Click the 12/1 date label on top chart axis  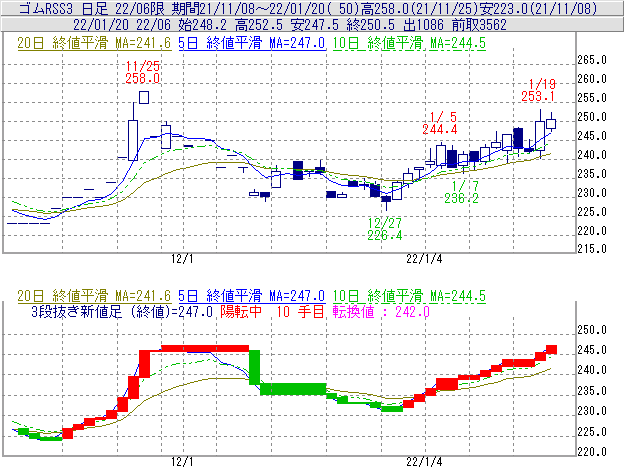pos(182,259)
